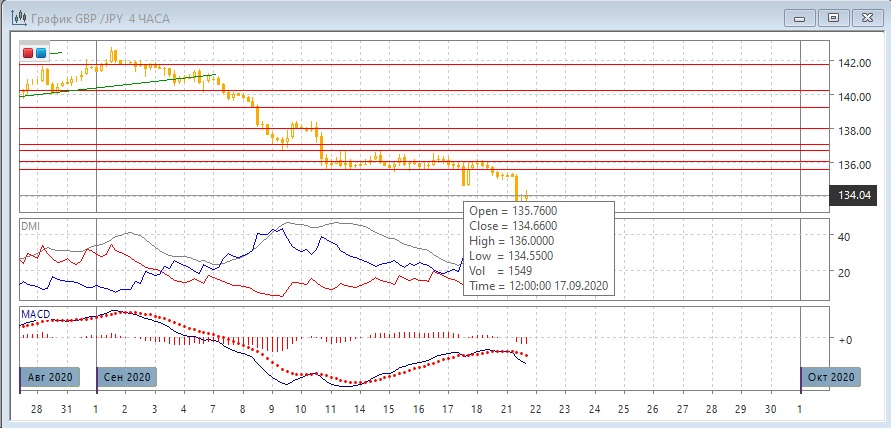Click date 22 on the time axis
Viewport: 891px width, 428px height.
point(535,410)
